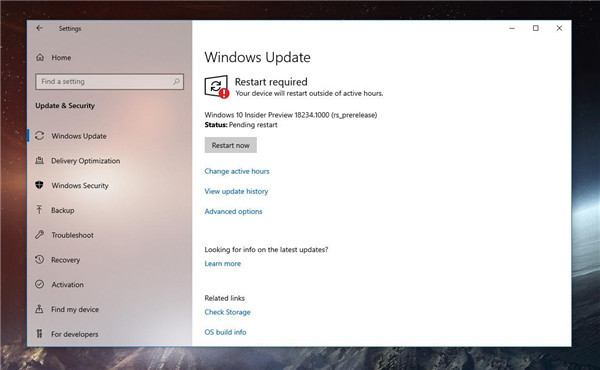Screen dimensions: 600x370
Task: Select Windows Update in sidebar
Action: tap(79, 136)
